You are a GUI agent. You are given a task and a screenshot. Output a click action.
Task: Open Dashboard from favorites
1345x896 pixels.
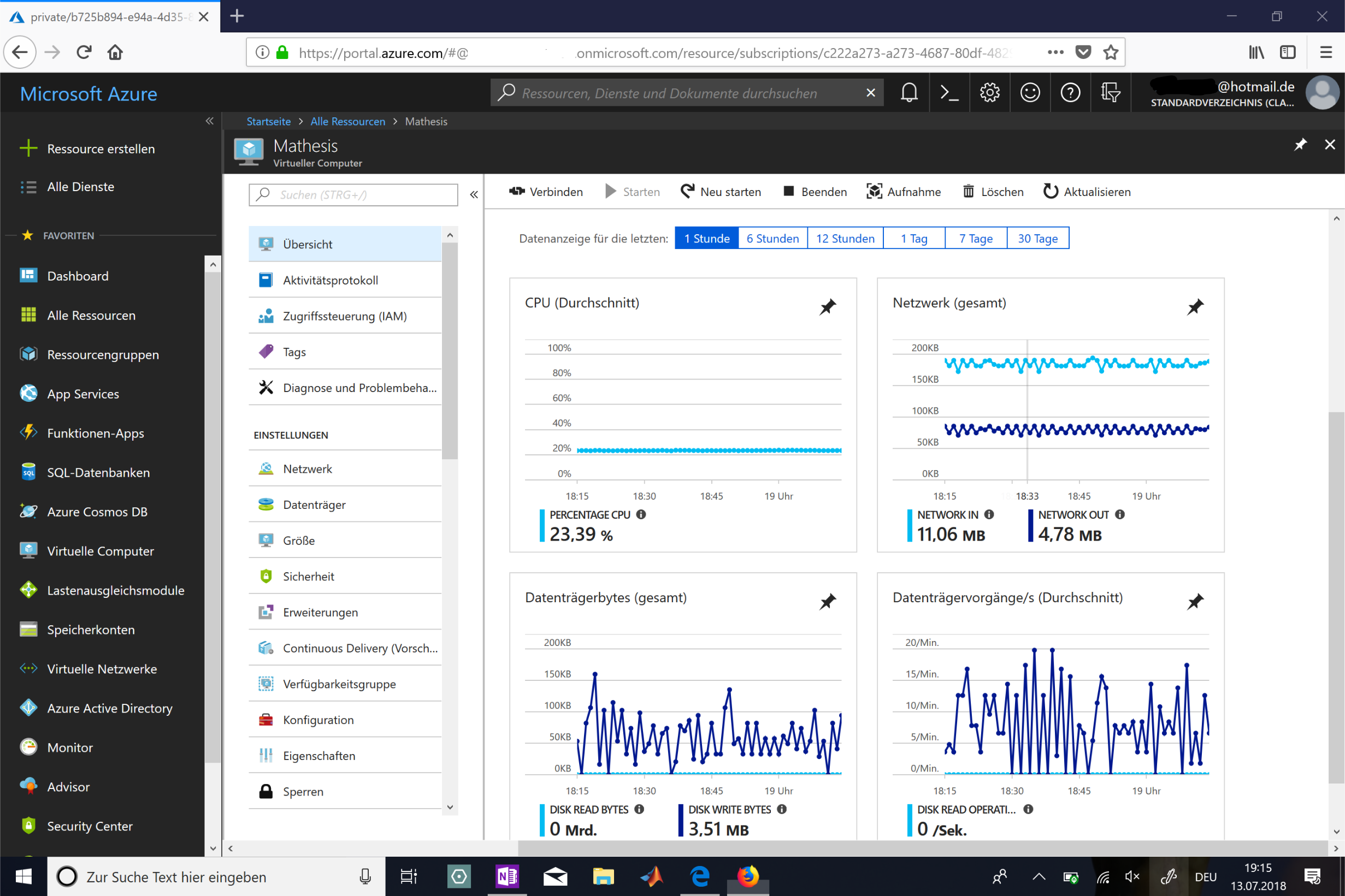click(78, 276)
